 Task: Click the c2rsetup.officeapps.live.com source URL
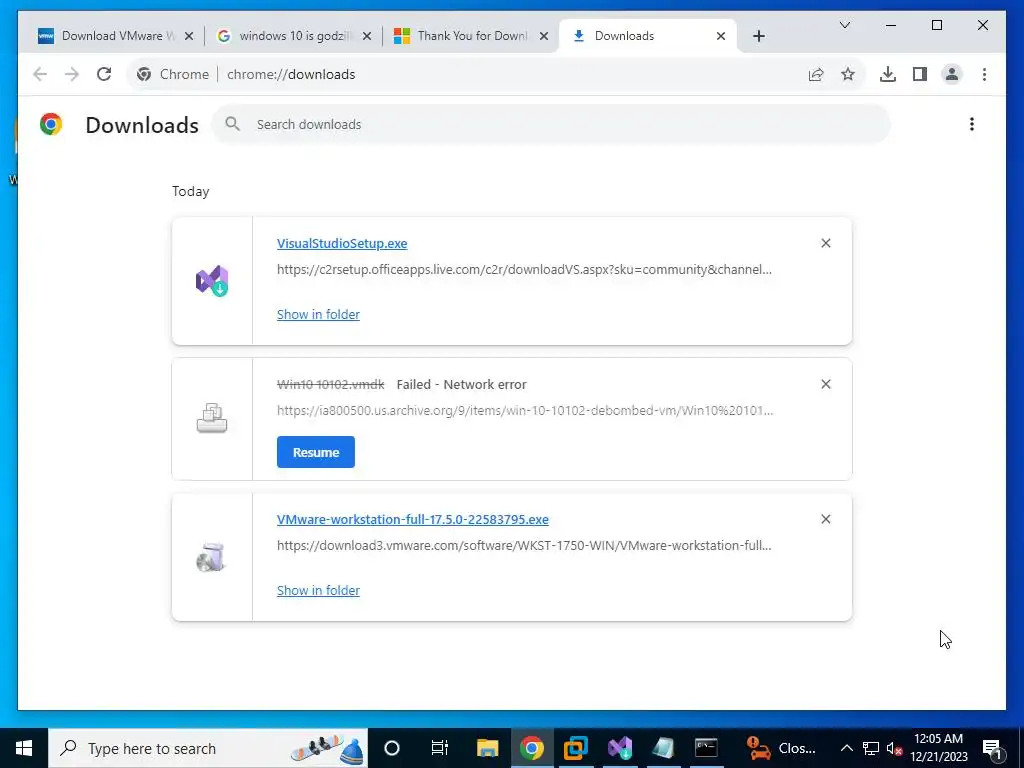(524, 269)
